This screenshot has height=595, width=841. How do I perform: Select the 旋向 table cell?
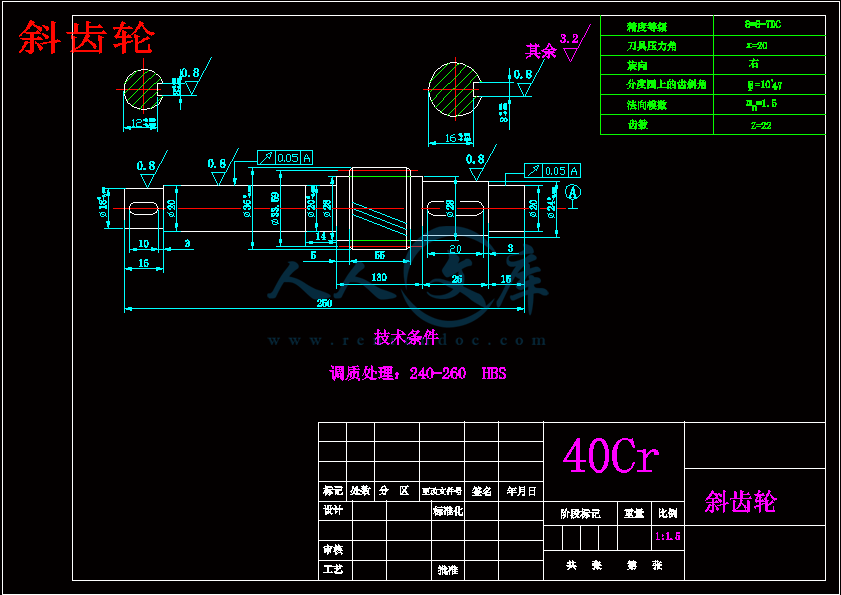click(x=656, y=65)
